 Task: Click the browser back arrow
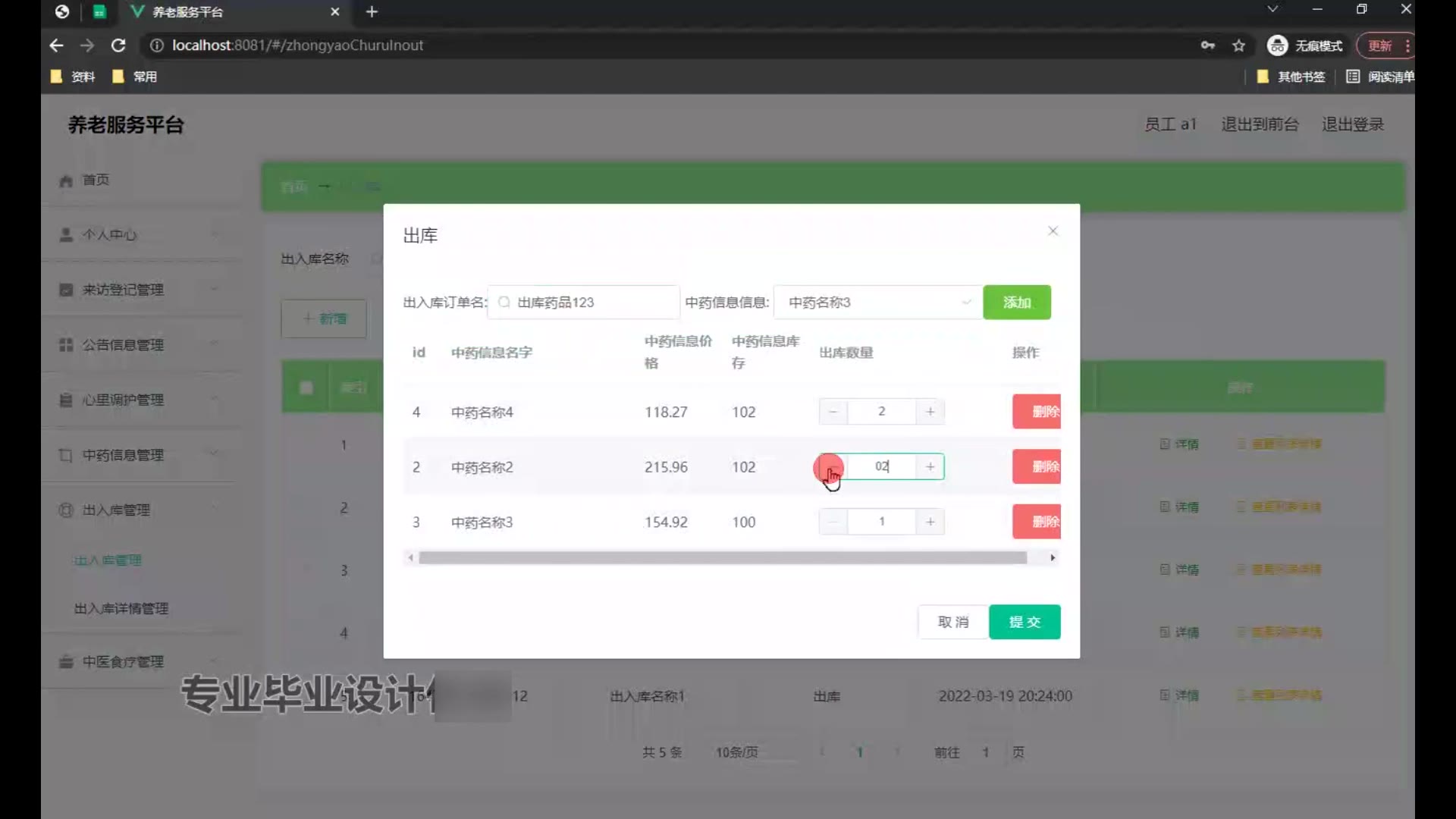pyautogui.click(x=57, y=45)
